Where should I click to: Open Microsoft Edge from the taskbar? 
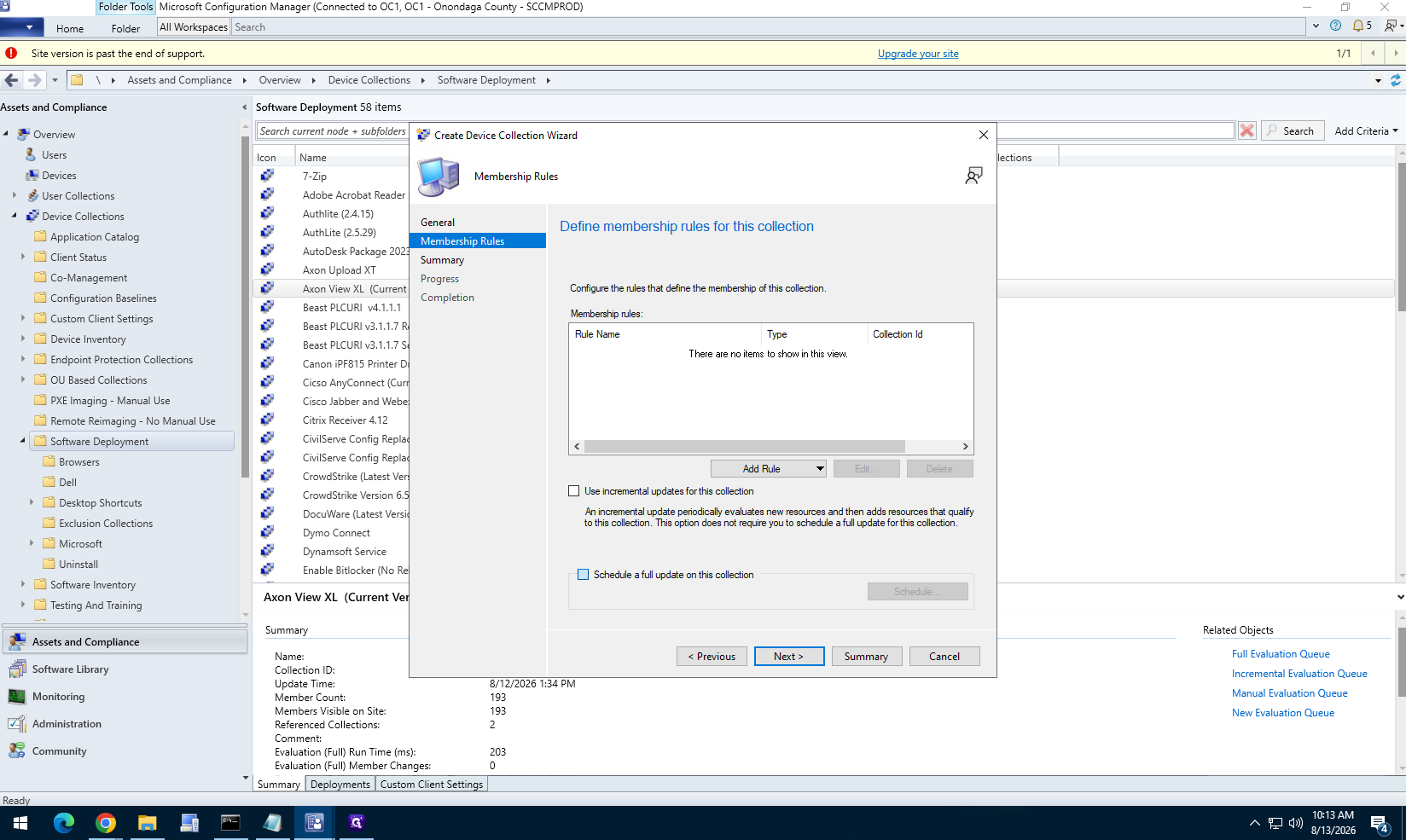[x=64, y=823]
